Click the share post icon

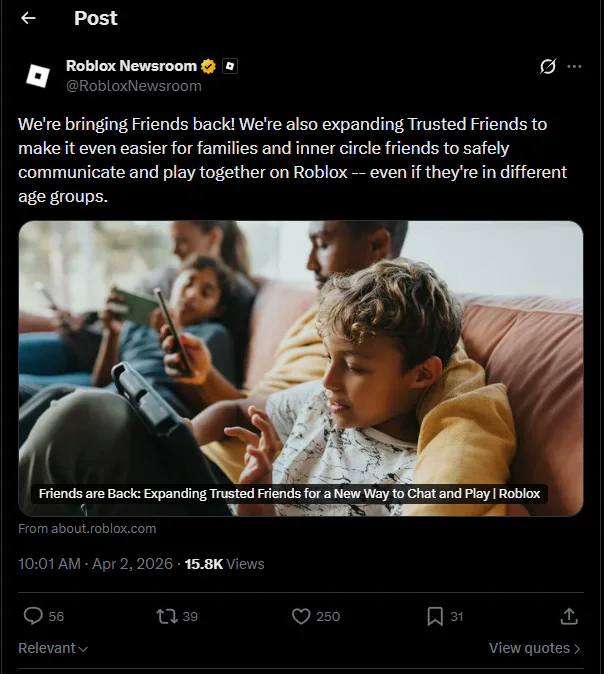[569, 616]
